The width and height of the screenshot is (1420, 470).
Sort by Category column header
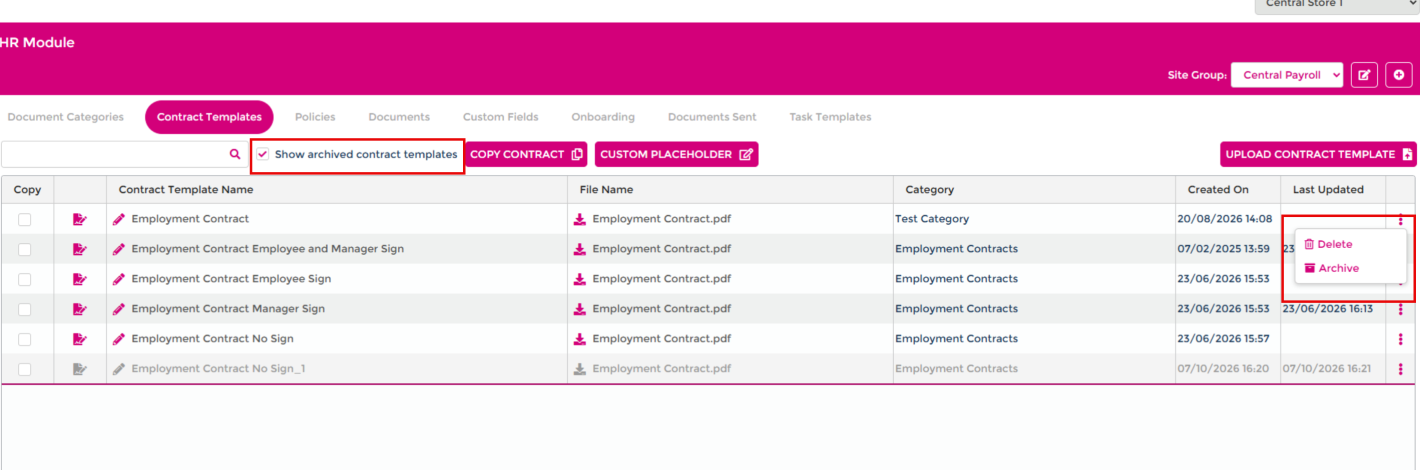[x=930, y=189]
